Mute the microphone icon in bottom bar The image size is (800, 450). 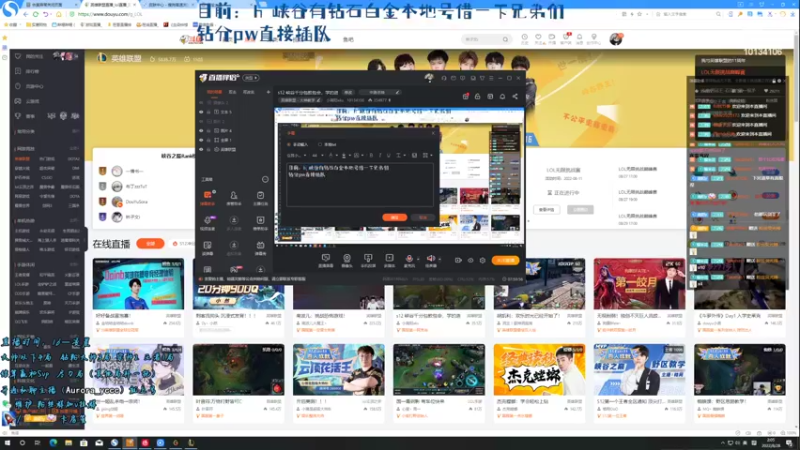[x=409, y=259]
